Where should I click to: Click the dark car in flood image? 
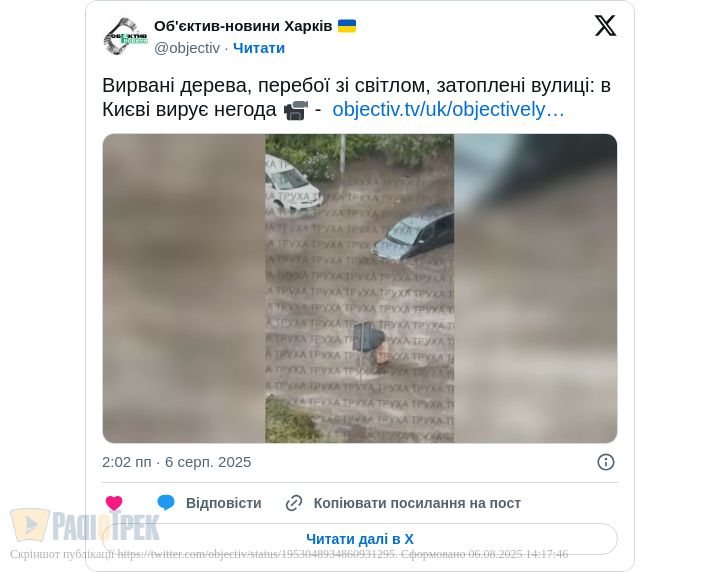pos(413,233)
